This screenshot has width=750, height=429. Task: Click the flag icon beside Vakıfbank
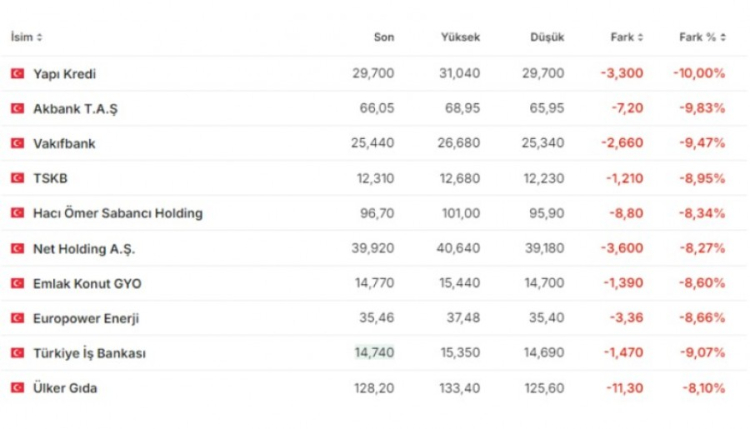tap(17, 143)
